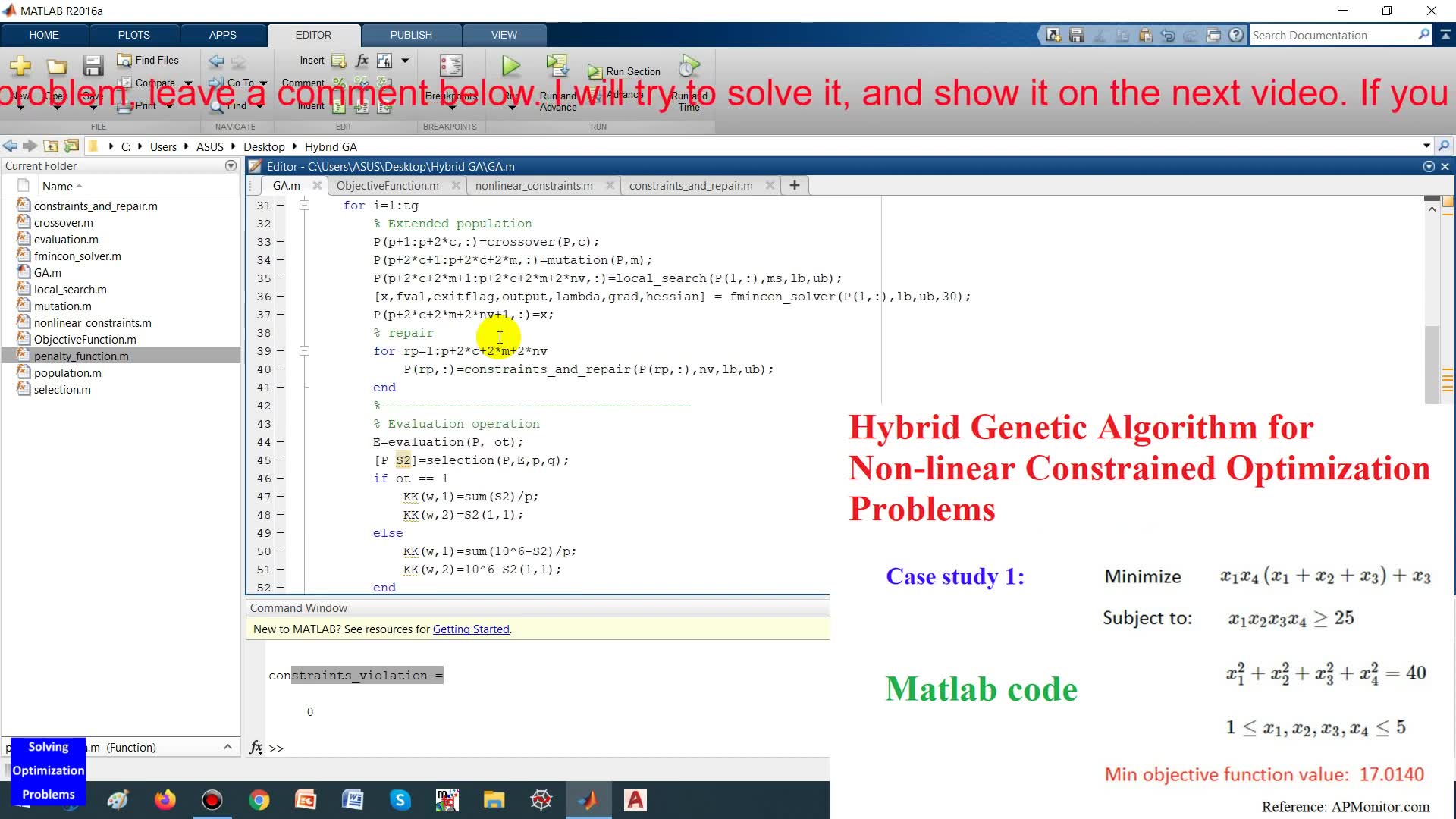Follow the Getting Started link
Screen dimensions: 1456x819
pos(470,629)
